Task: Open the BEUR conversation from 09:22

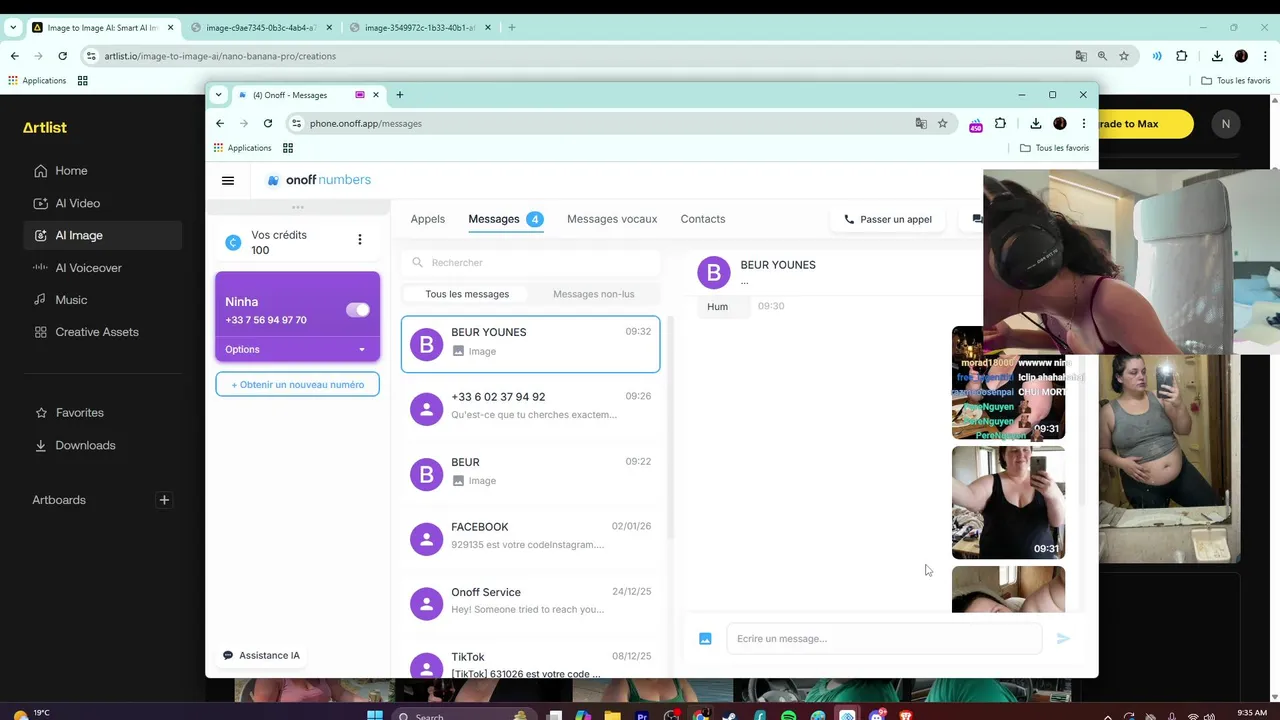Action: (530, 472)
